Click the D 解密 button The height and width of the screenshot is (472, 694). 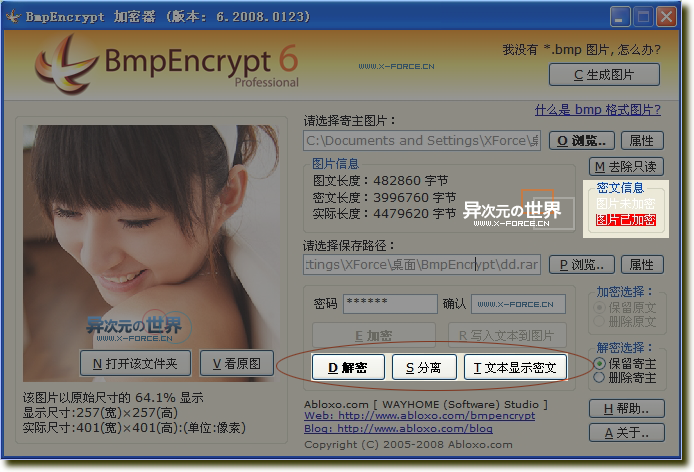(348, 367)
